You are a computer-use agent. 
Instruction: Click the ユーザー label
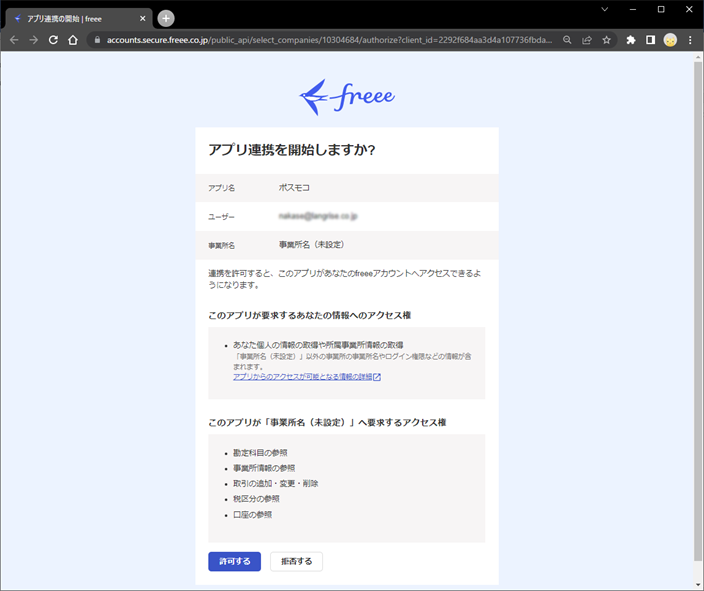[x=221, y=217]
